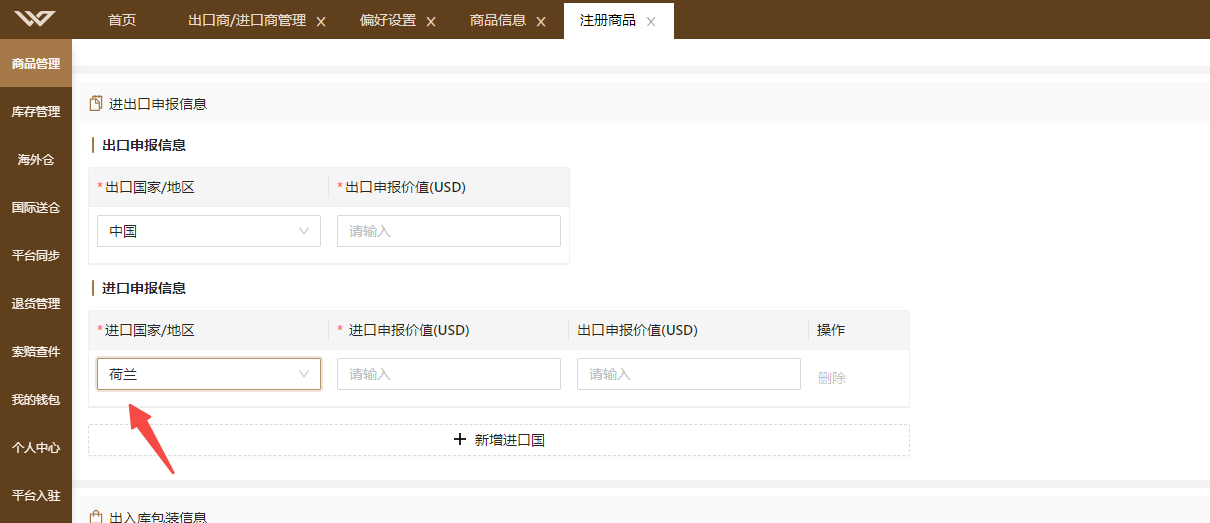Open 我的钱包 in the sidebar

coord(36,399)
